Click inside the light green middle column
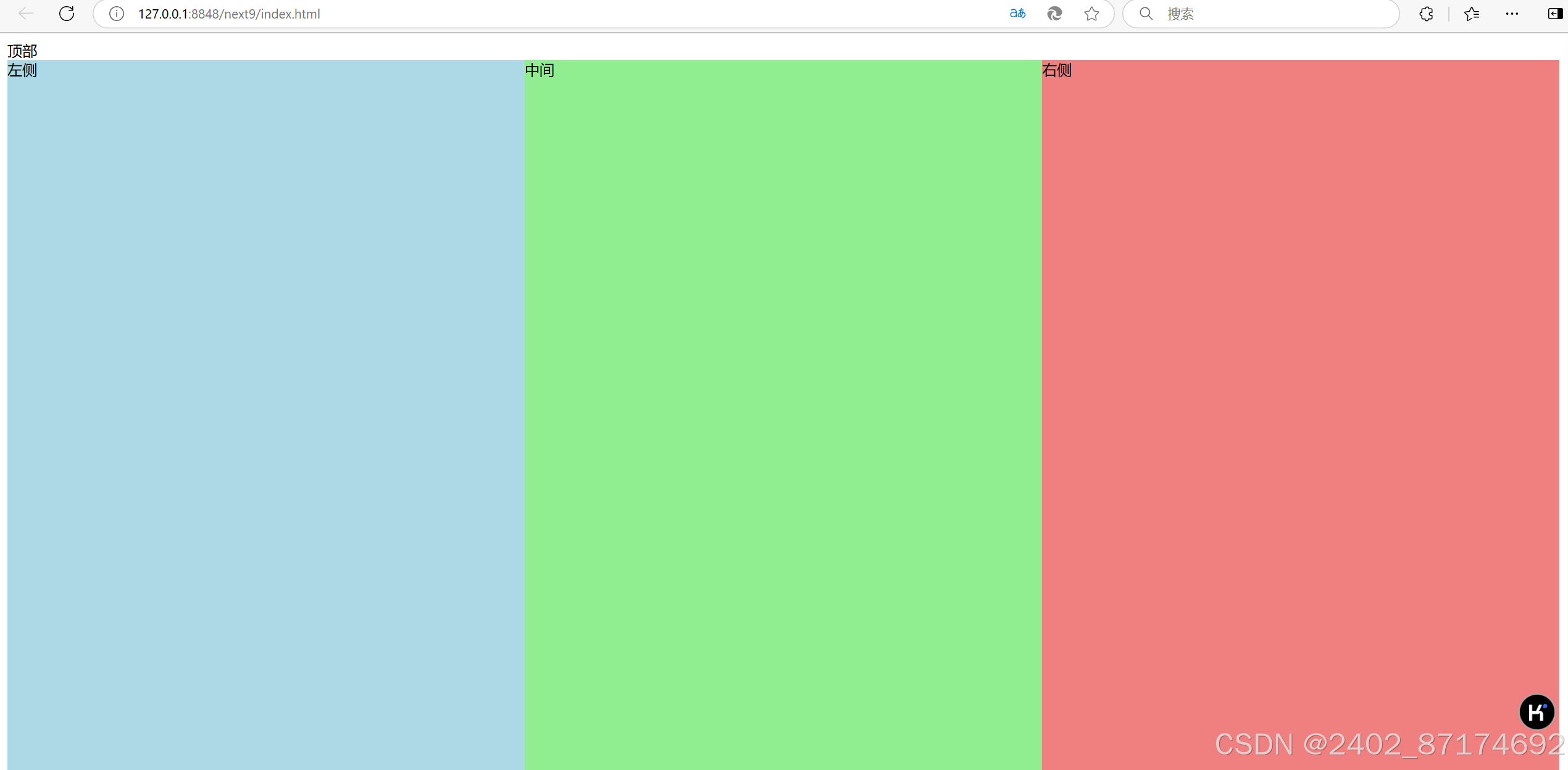Screen dimensions: 1568x770 click(x=783, y=413)
